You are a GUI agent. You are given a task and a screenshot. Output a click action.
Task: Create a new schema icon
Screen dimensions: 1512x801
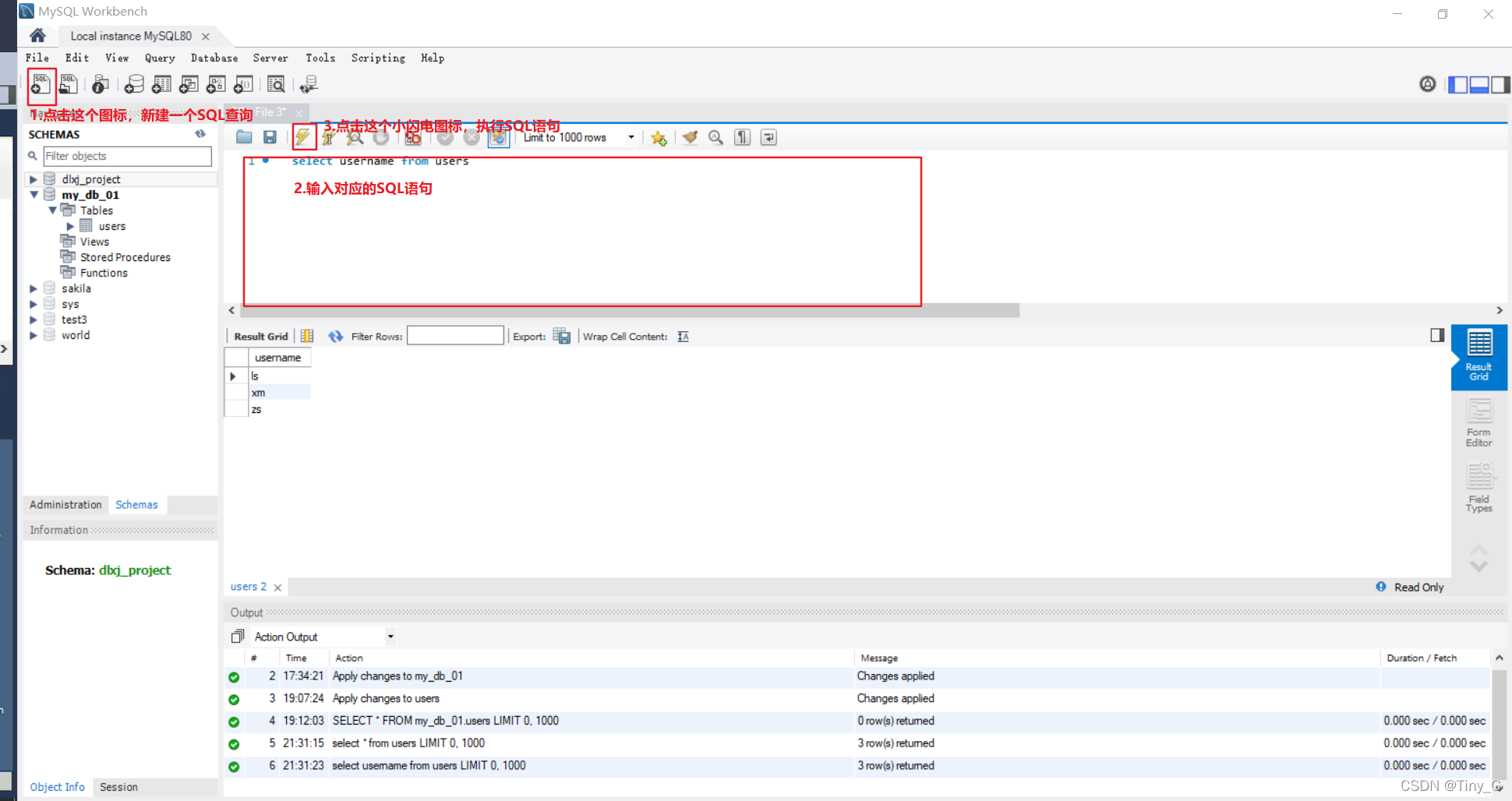pyautogui.click(x=134, y=84)
